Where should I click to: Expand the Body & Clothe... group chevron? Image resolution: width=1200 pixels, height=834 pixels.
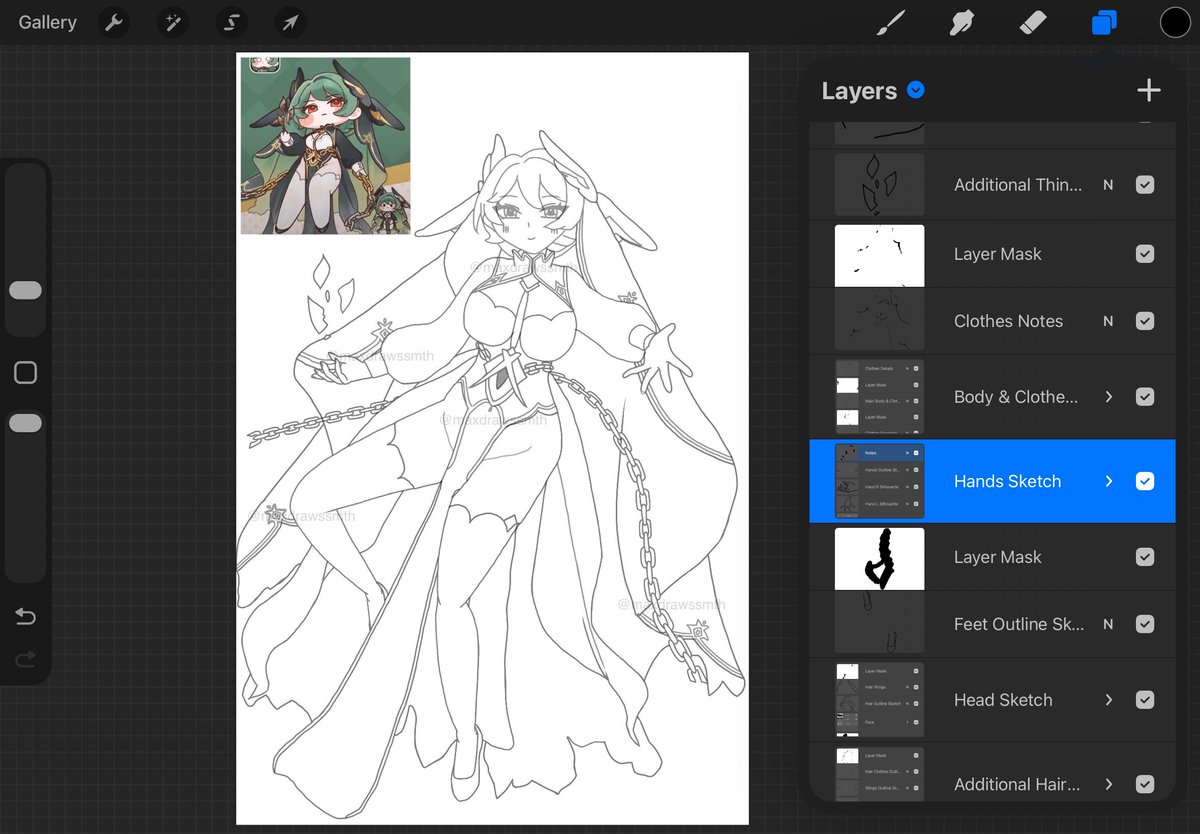point(1108,397)
